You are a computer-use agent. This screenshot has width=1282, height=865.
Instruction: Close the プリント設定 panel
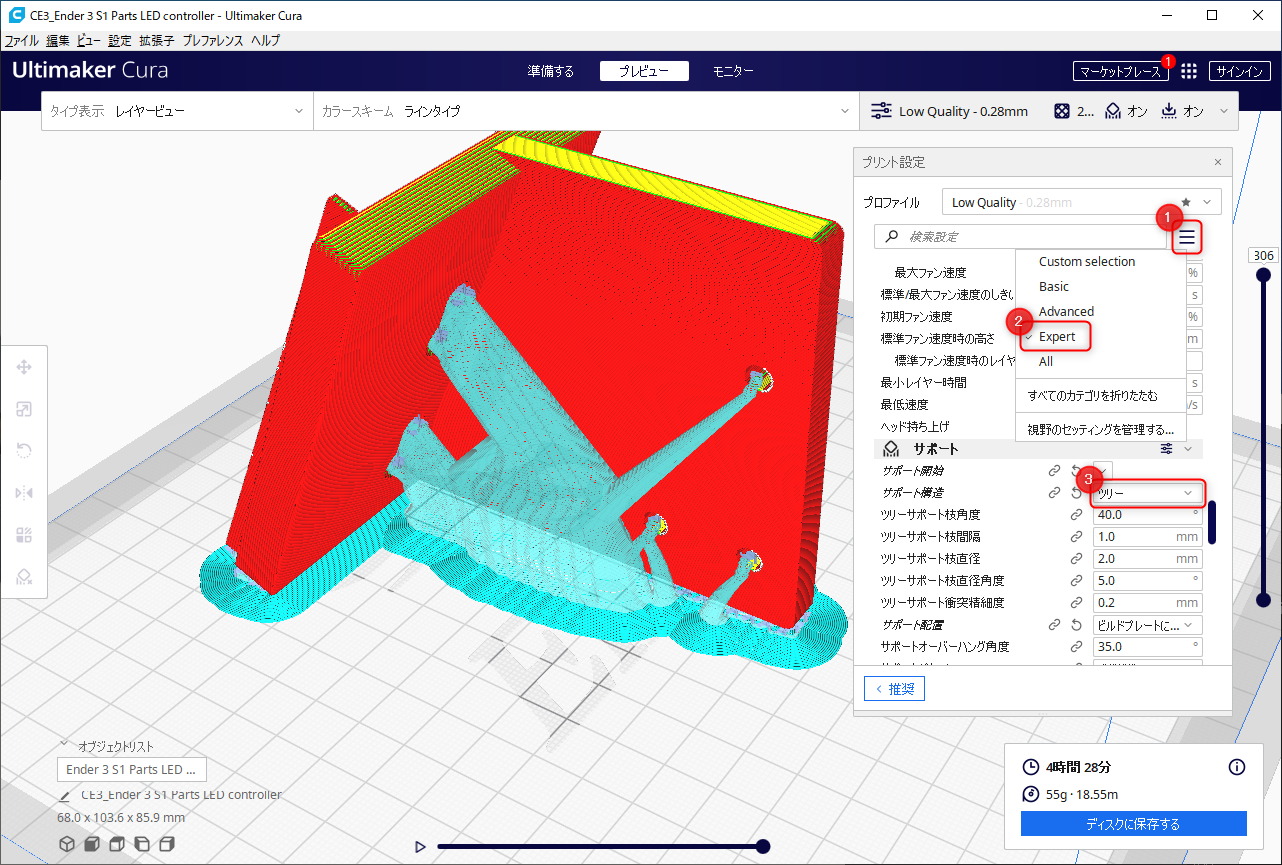click(x=1217, y=162)
